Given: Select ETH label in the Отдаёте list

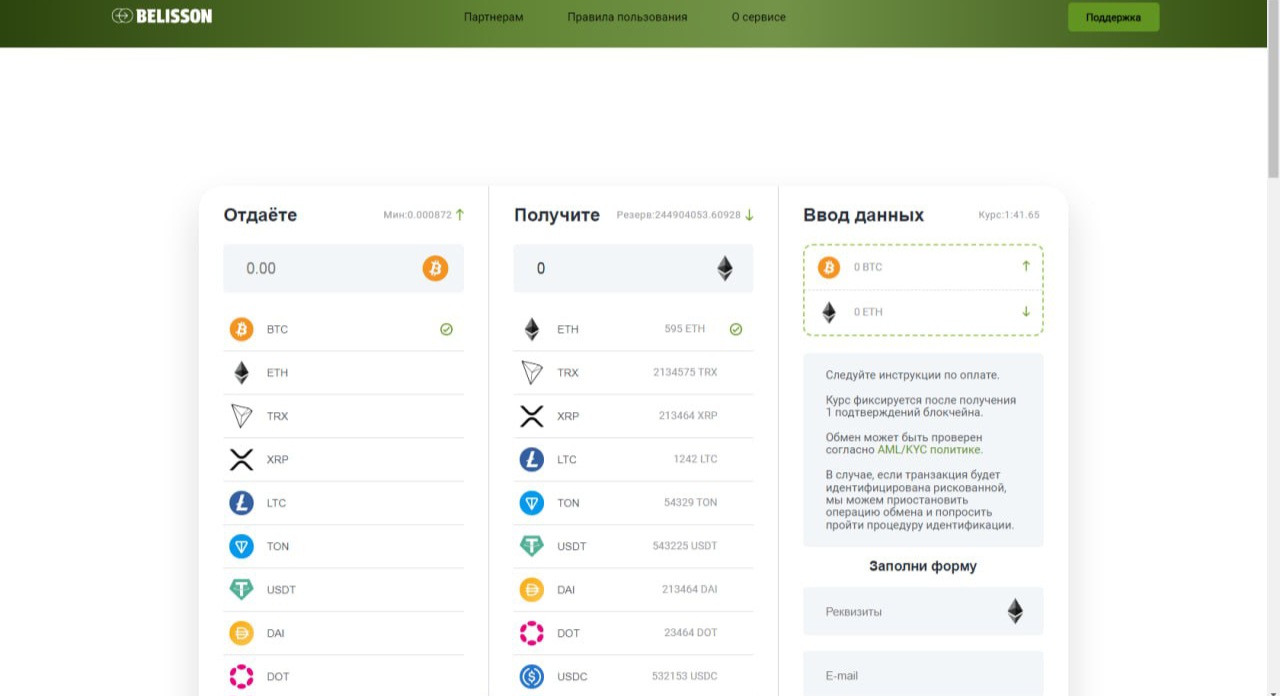Looking at the screenshot, I should (x=277, y=373).
